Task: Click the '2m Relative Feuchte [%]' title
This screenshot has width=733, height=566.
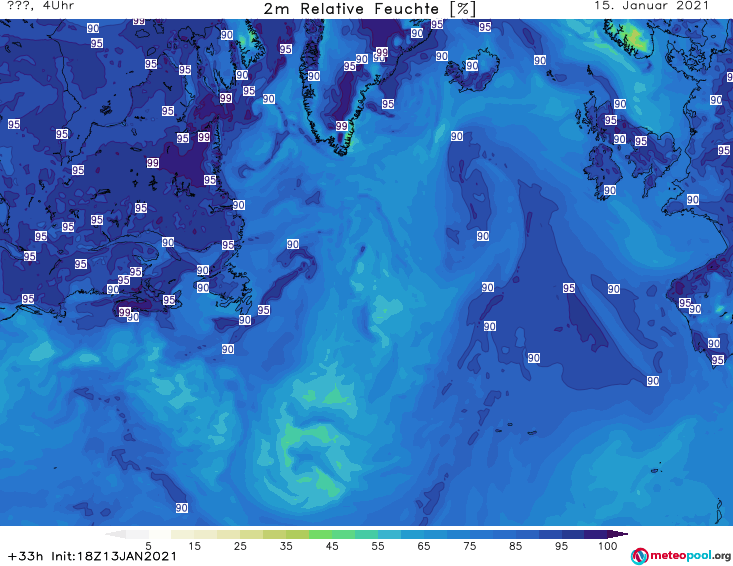Action: (370, 9)
